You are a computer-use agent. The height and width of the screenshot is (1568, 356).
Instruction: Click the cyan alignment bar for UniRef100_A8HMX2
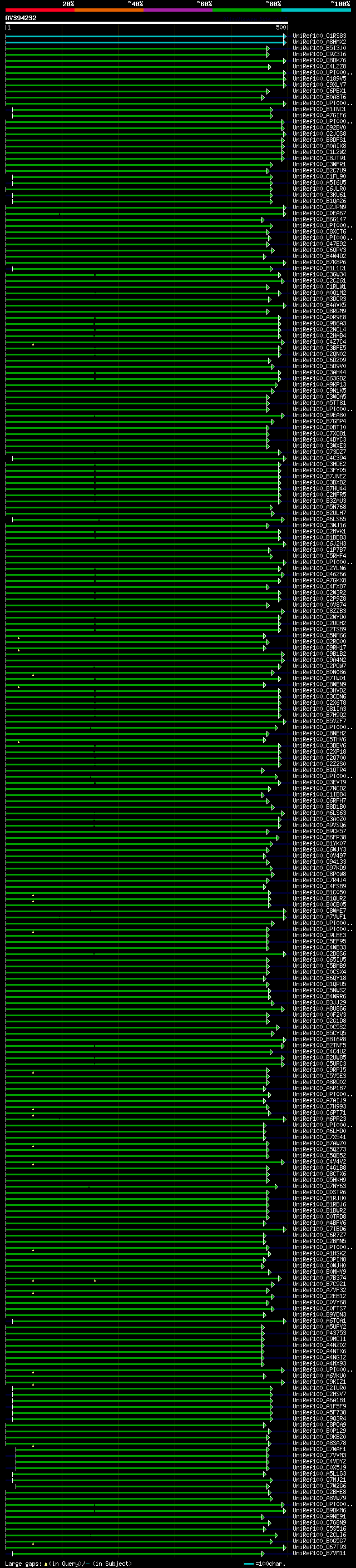pyautogui.click(x=145, y=42)
